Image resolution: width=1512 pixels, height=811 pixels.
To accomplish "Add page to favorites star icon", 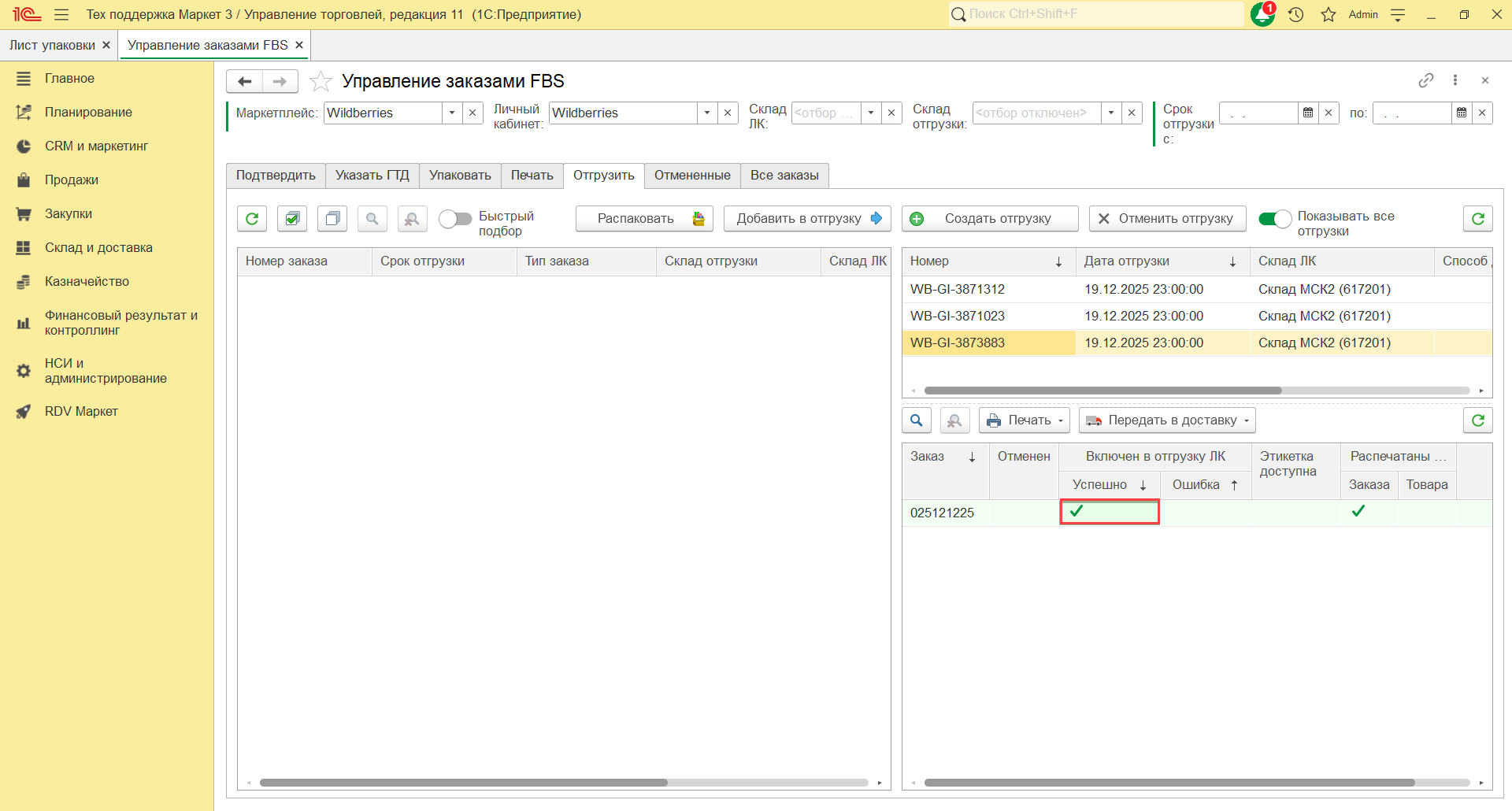I will tap(321, 81).
